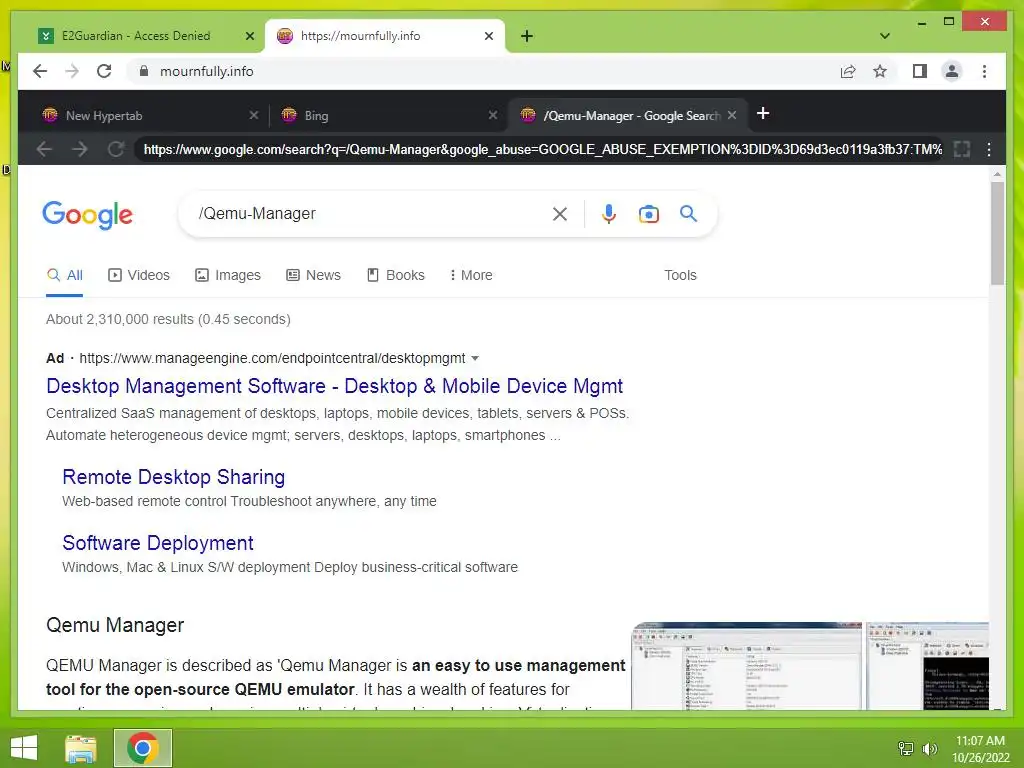Screen dimensions: 1024x768
Task: Open the inner browser three-dot menu
Action: point(989,150)
